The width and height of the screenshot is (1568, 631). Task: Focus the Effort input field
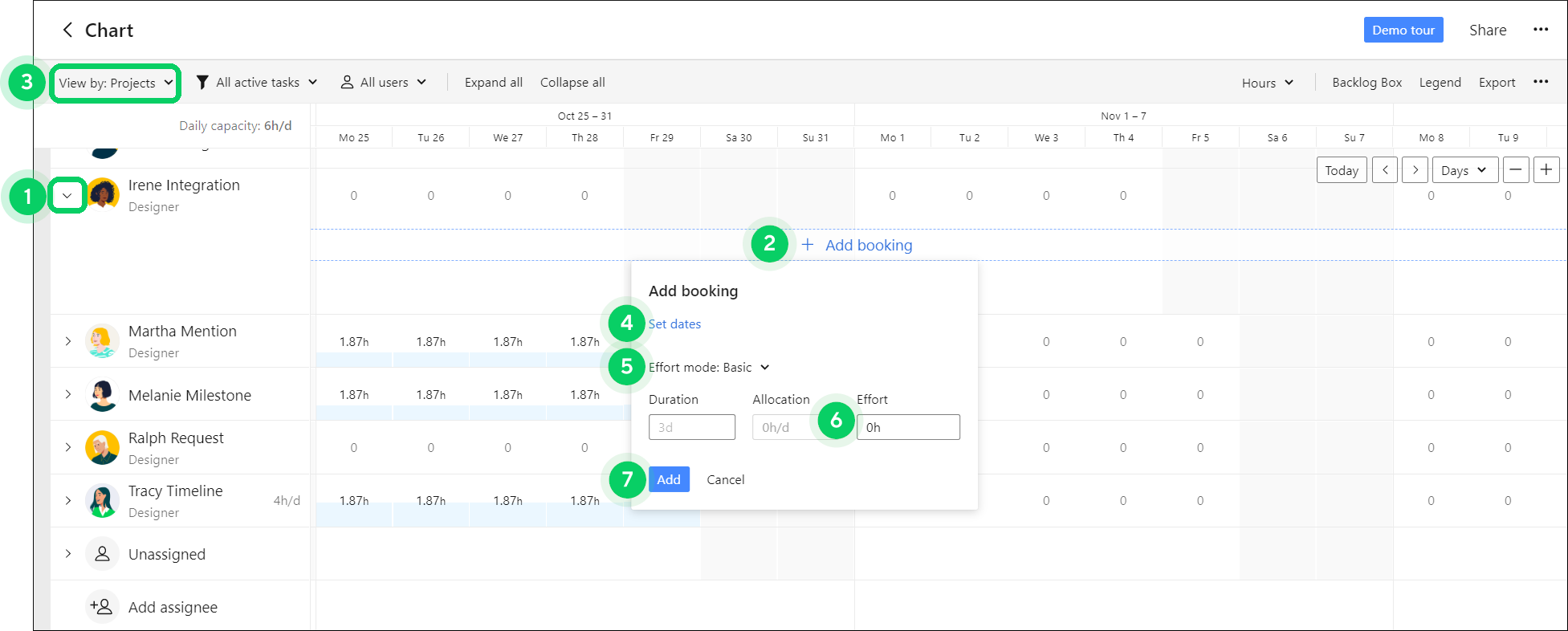coord(908,427)
